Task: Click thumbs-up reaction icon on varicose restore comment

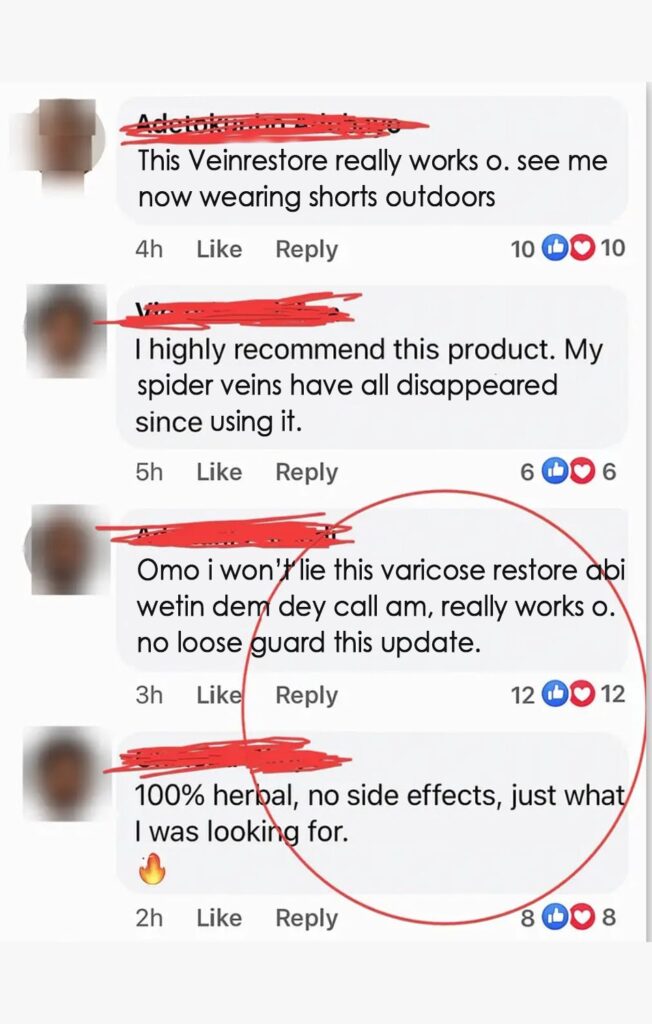Action: 555,694
